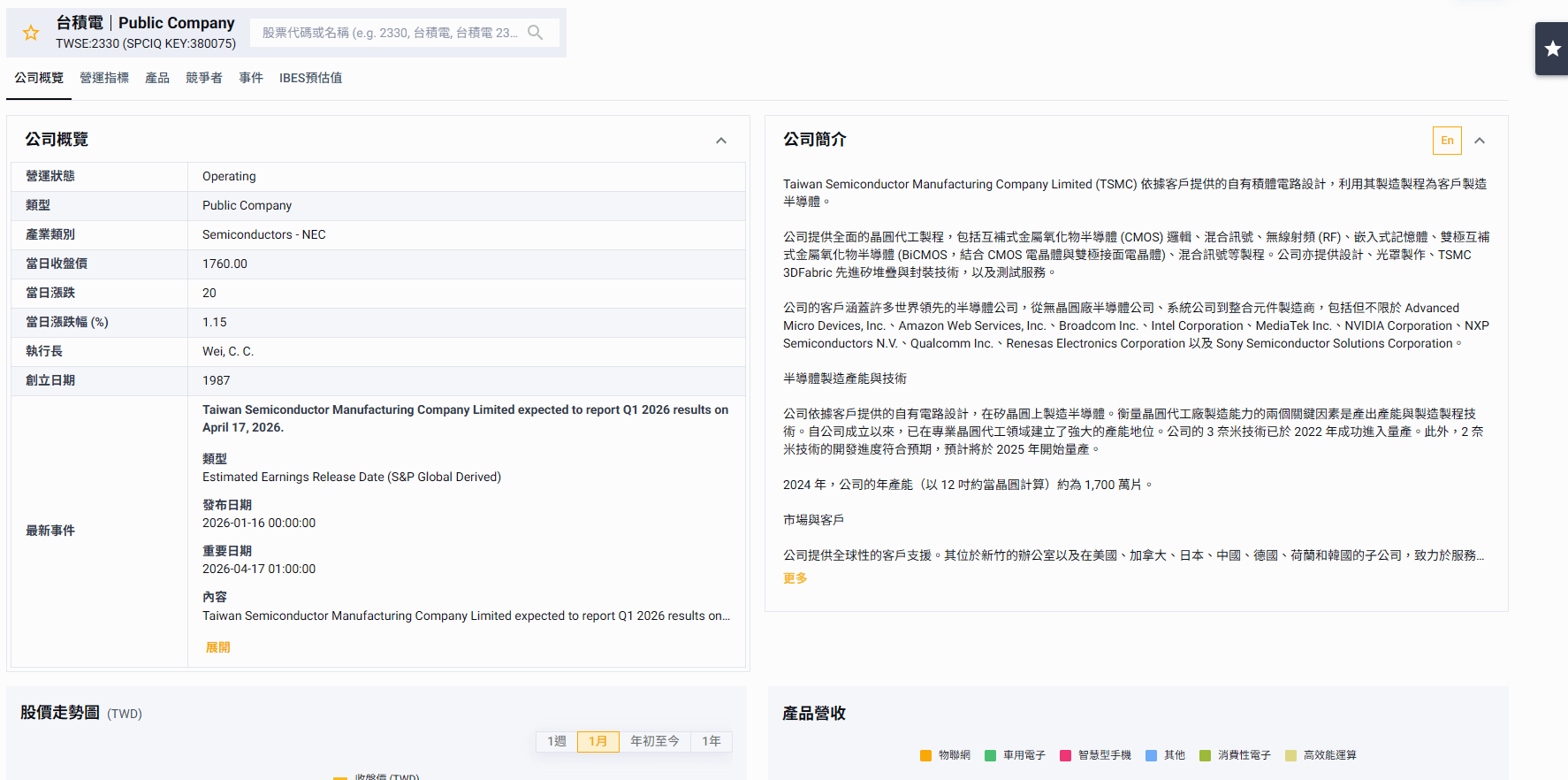Image resolution: width=1568 pixels, height=780 pixels.
Task: Collapse the 公司概覽 panel
Action: coord(721,141)
